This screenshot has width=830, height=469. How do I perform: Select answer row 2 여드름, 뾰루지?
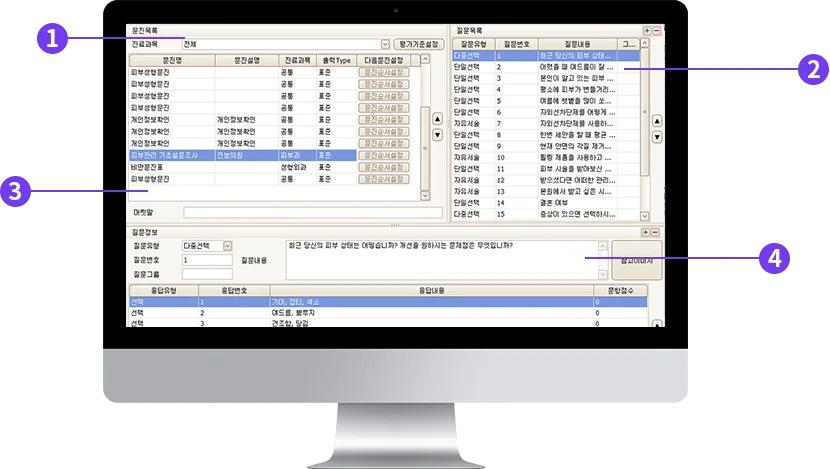coord(388,313)
